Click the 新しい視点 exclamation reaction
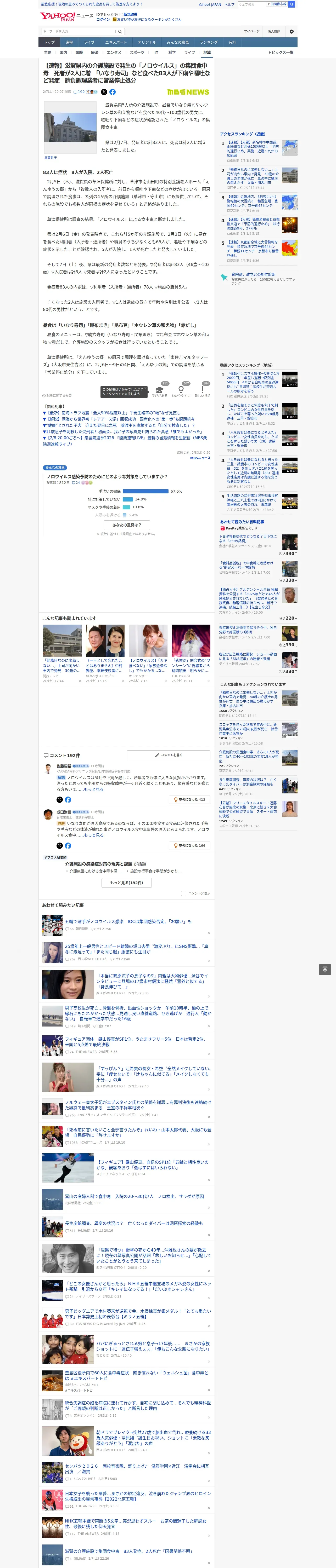The height and width of the screenshot is (1568, 336). 203,390
